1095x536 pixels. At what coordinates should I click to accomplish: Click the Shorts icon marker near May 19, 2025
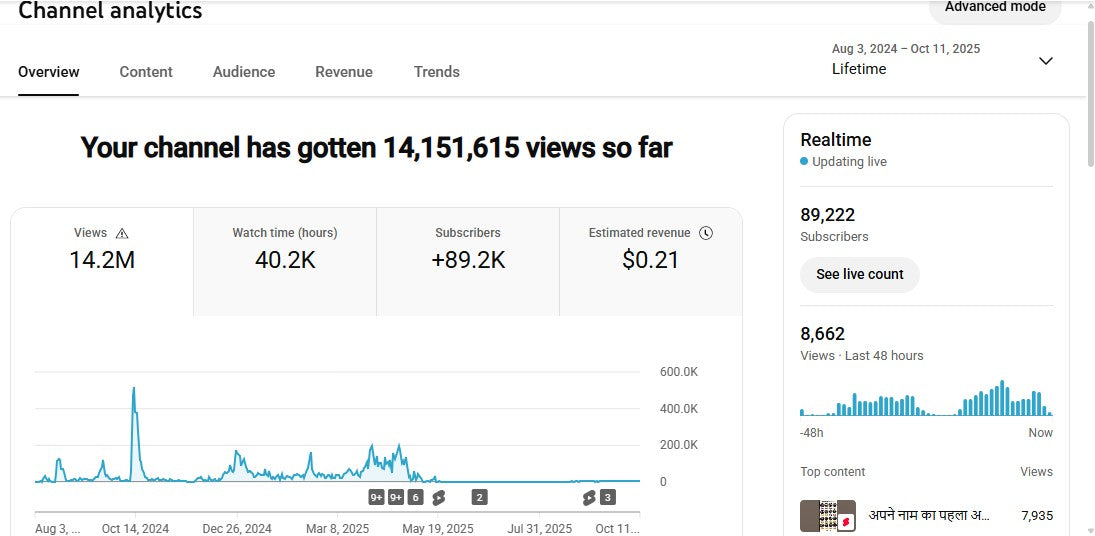click(x=438, y=497)
